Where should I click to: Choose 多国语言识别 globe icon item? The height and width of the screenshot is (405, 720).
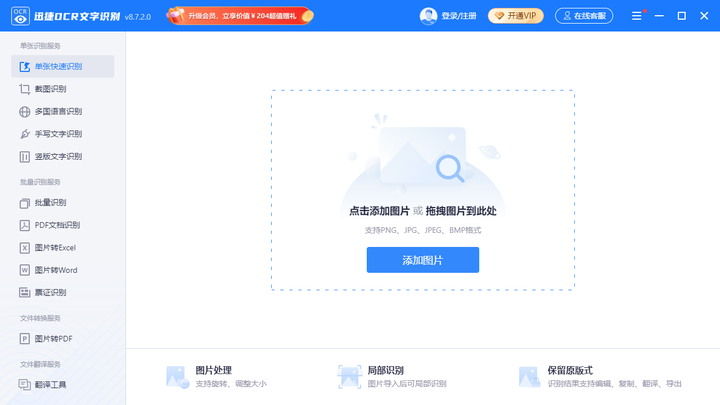click(x=62, y=112)
